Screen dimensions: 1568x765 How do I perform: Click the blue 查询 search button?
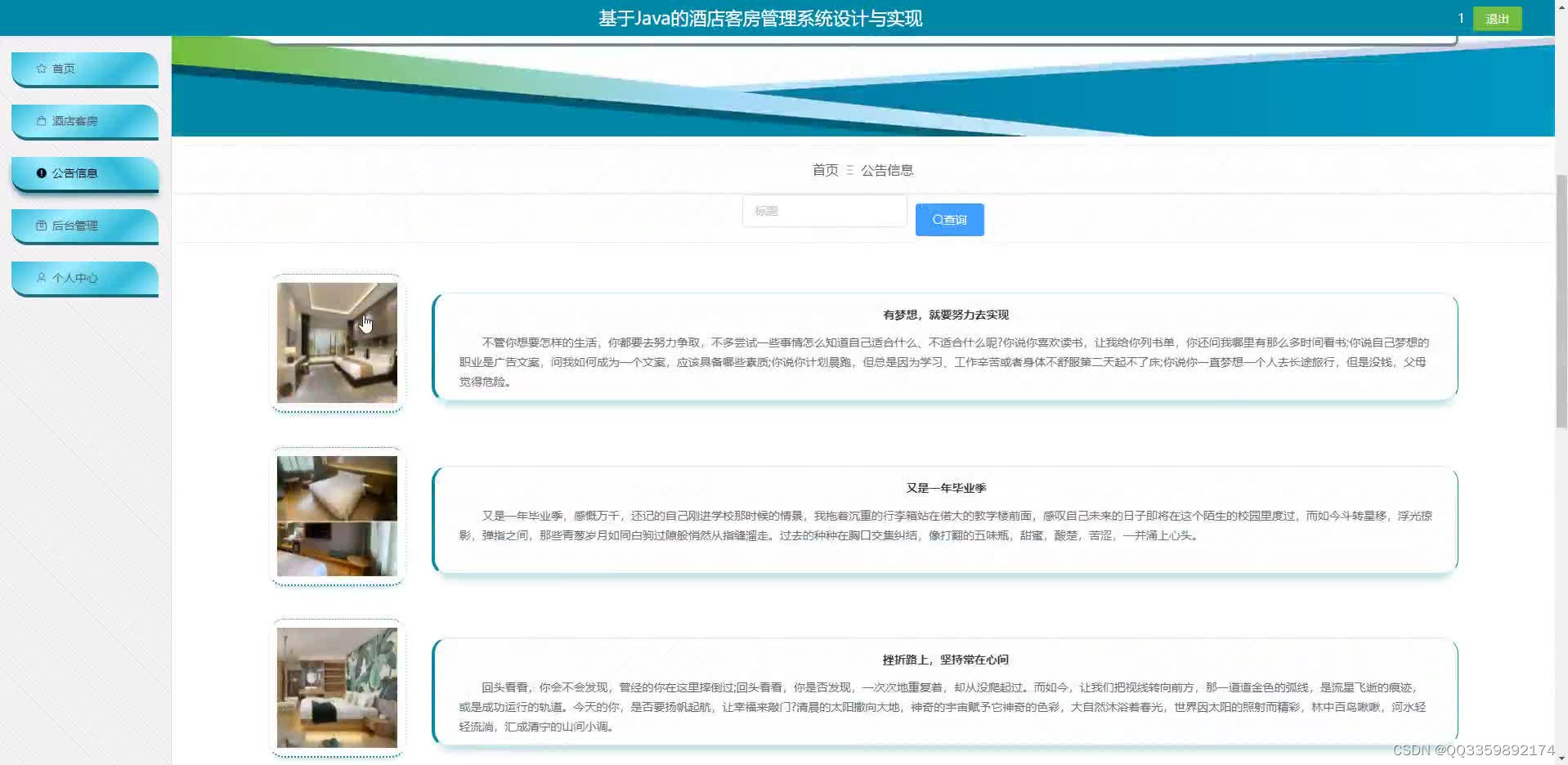tap(949, 220)
